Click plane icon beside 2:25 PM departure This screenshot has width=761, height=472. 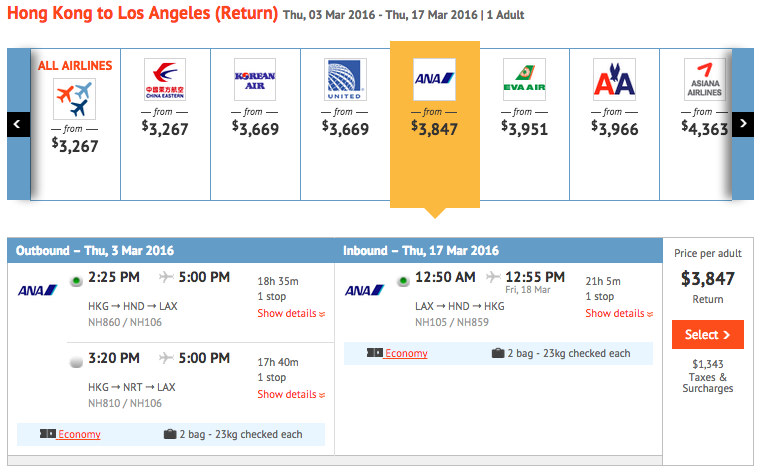166,277
